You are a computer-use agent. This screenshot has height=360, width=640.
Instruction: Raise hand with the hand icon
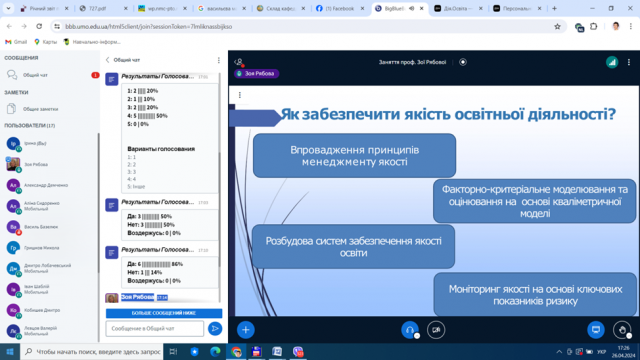(x=622, y=330)
